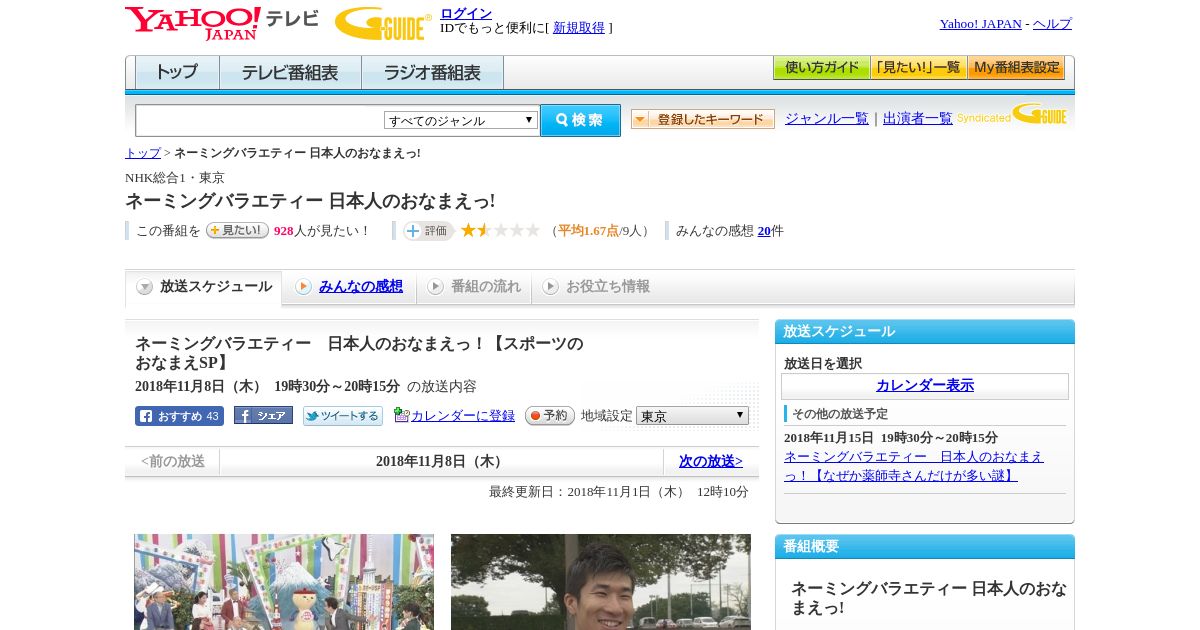Image resolution: width=1200 pixels, height=630 pixels.
Task: Click the <前の放送 navigation item
Action: click(173, 461)
